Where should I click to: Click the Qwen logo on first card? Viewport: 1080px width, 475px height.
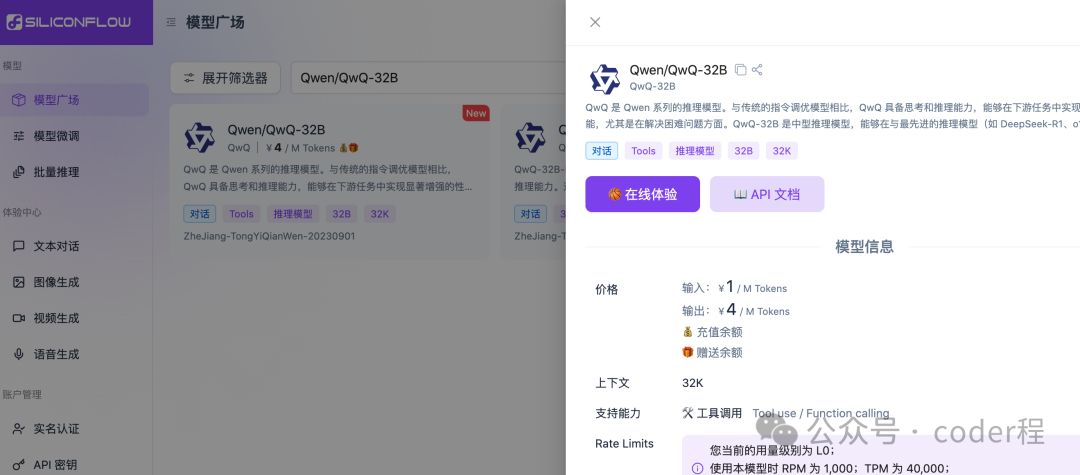[200, 138]
